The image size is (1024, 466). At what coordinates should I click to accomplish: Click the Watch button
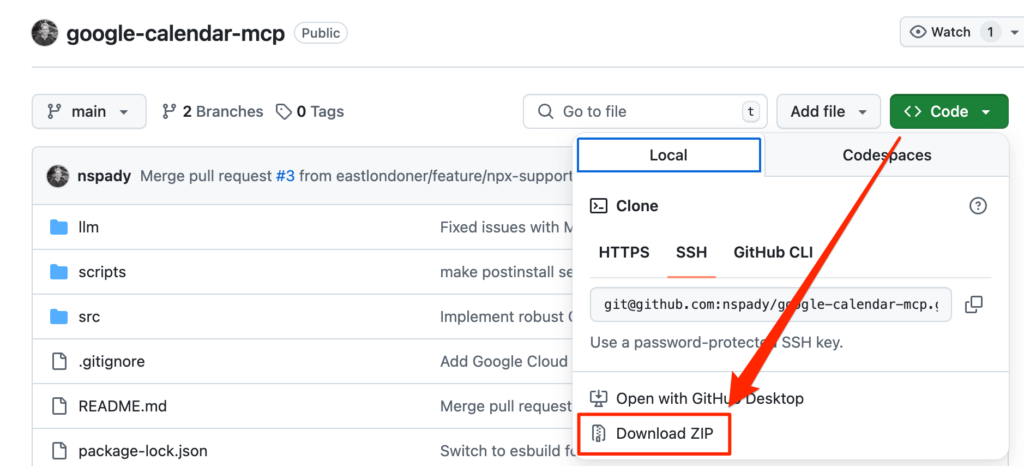[951, 32]
